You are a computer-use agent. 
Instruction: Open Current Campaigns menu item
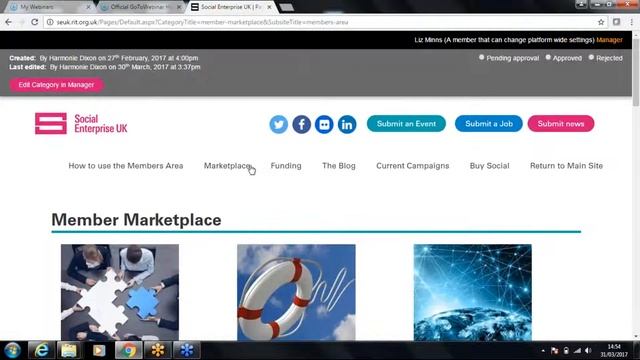tap(413, 166)
